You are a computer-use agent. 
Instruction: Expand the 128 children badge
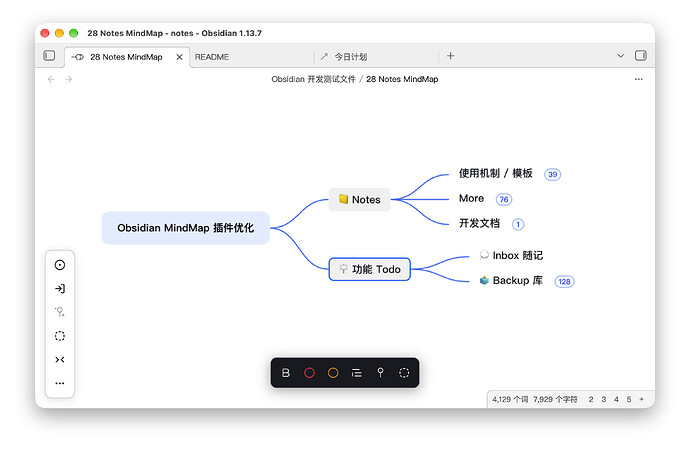pos(564,281)
